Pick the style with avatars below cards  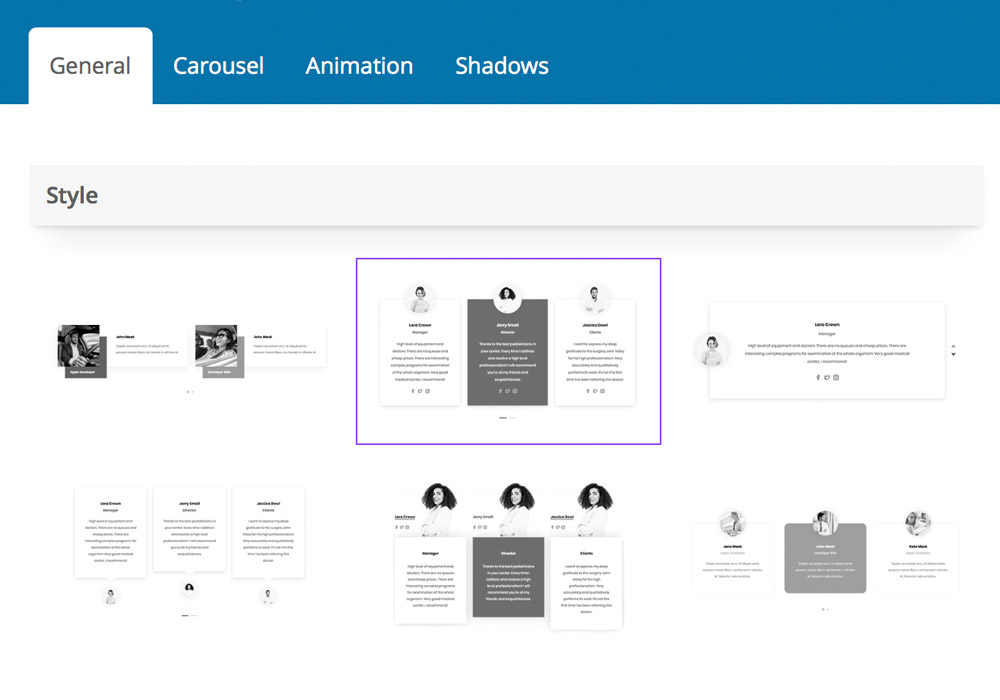pos(189,546)
